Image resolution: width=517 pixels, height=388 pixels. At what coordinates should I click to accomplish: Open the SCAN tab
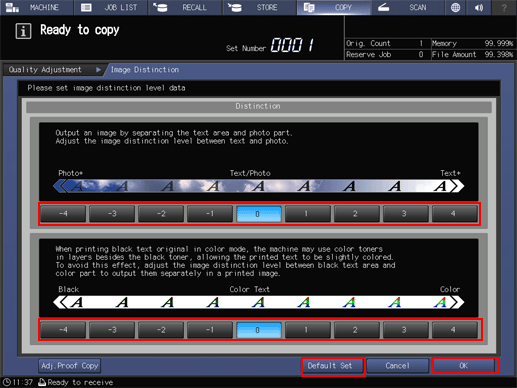(407, 7)
